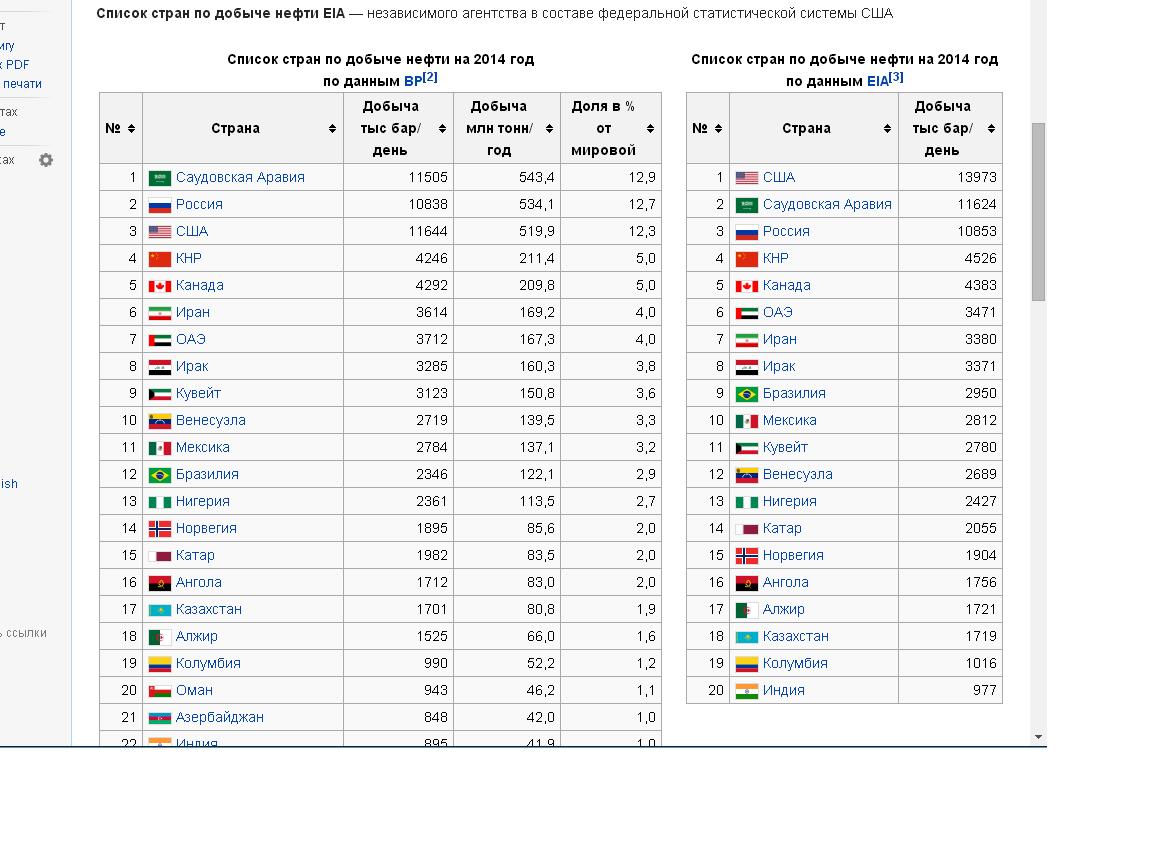Open the EIA link in right table caption
Viewport: 1152px width, 864px height.
tap(878, 82)
